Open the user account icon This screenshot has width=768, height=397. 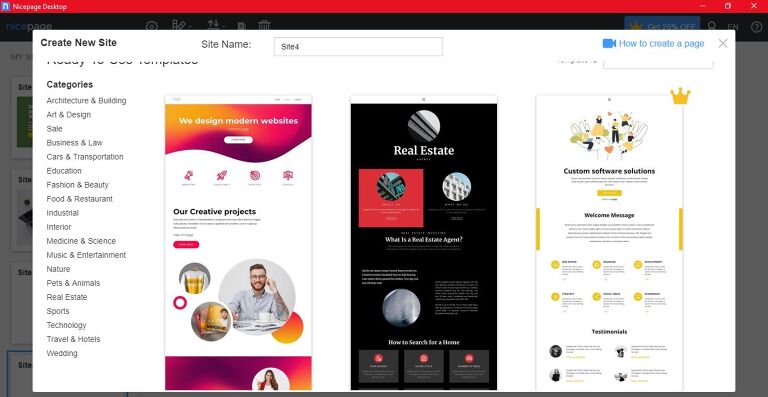pos(711,26)
